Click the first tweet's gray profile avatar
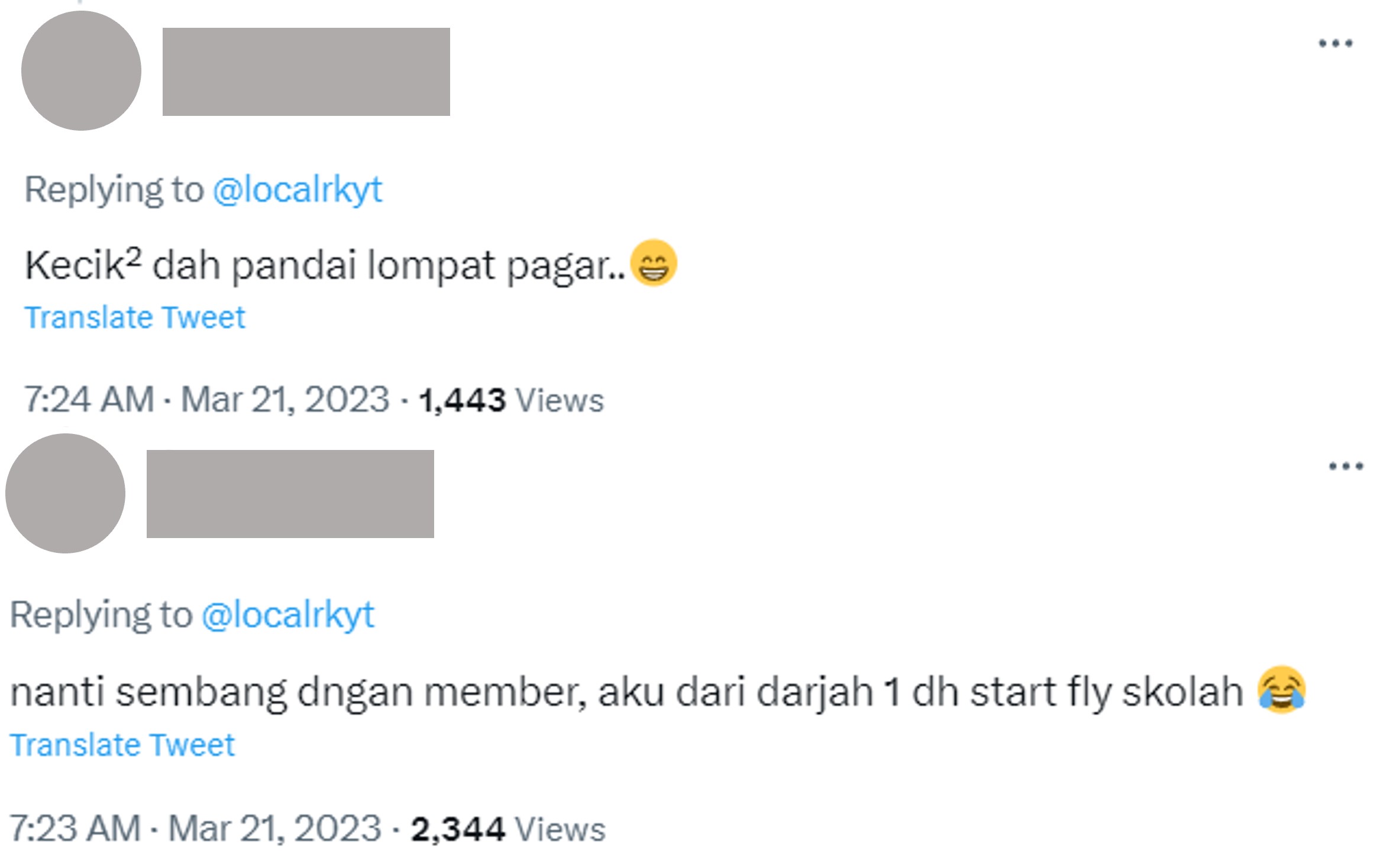 81,71
